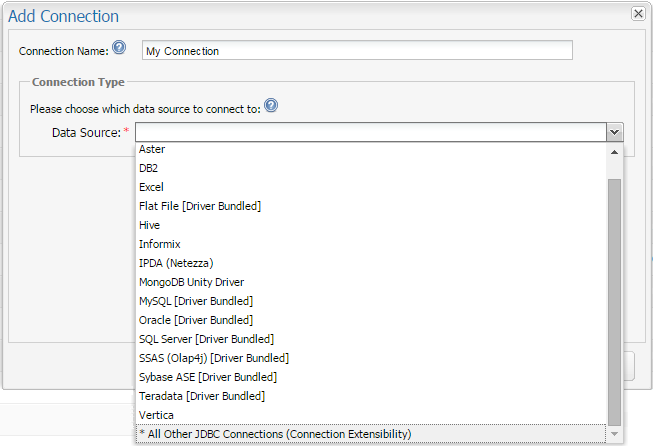
Task: Choose Vertica as the data source
Action: [x=156, y=414]
